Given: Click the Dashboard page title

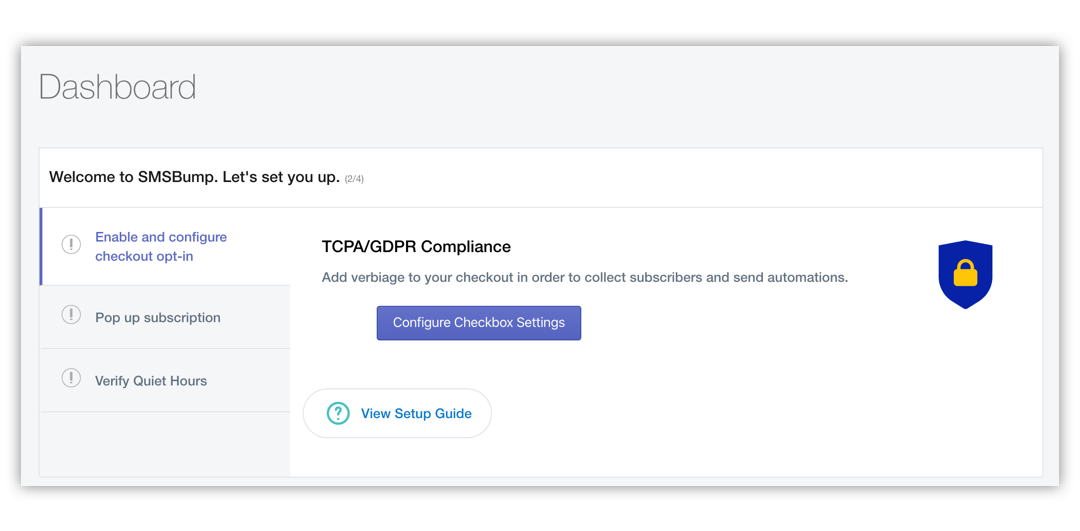Looking at the screenshot, I should click(x=118, y=88).
